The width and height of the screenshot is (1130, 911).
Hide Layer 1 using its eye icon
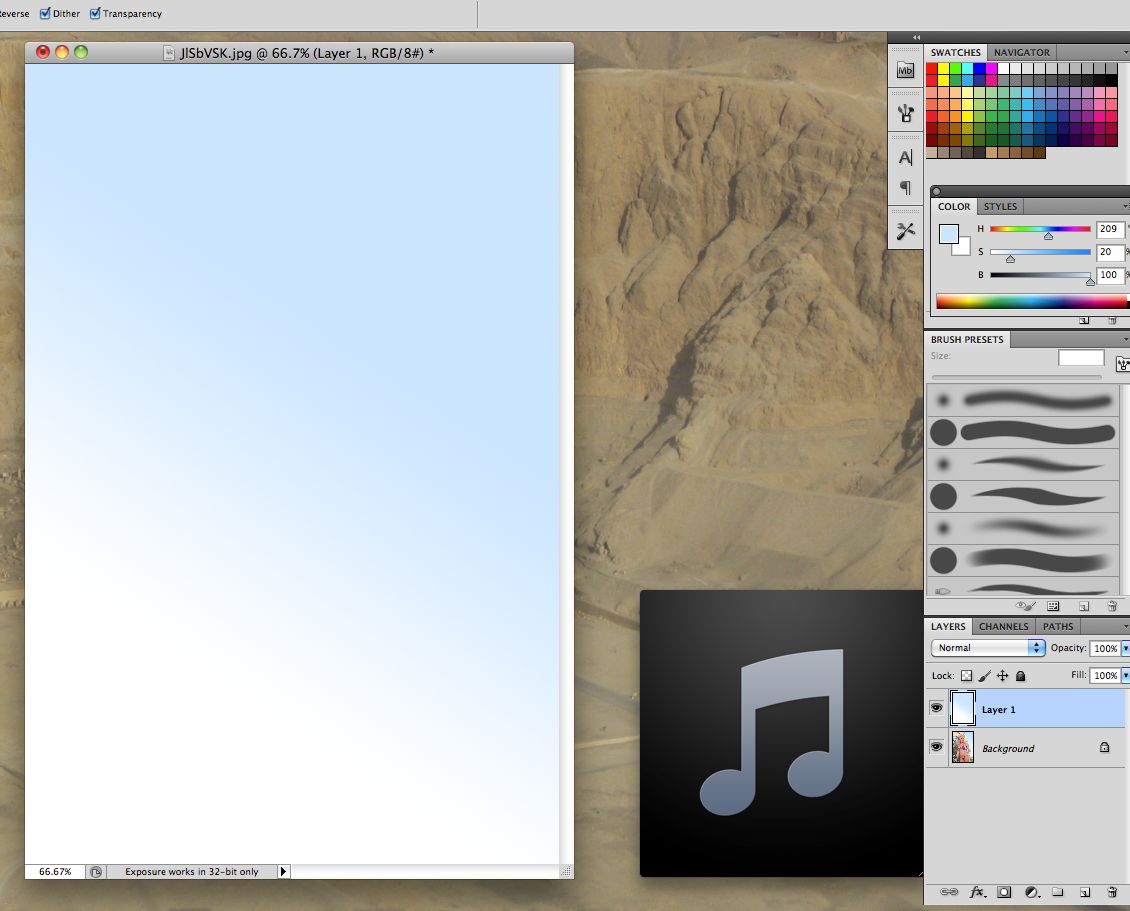pos(937,708)
